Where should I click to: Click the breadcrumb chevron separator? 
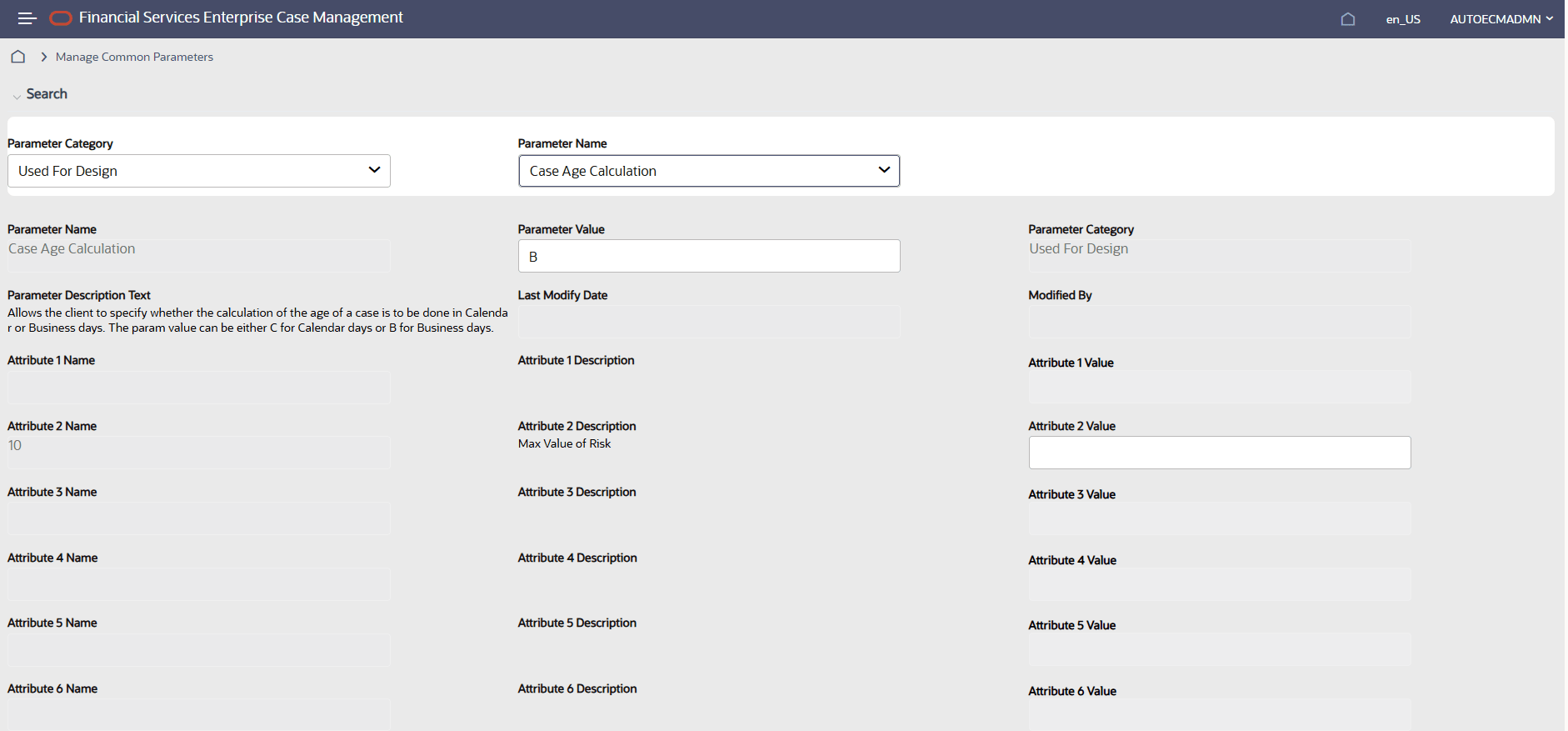click(x=43, y=57)
